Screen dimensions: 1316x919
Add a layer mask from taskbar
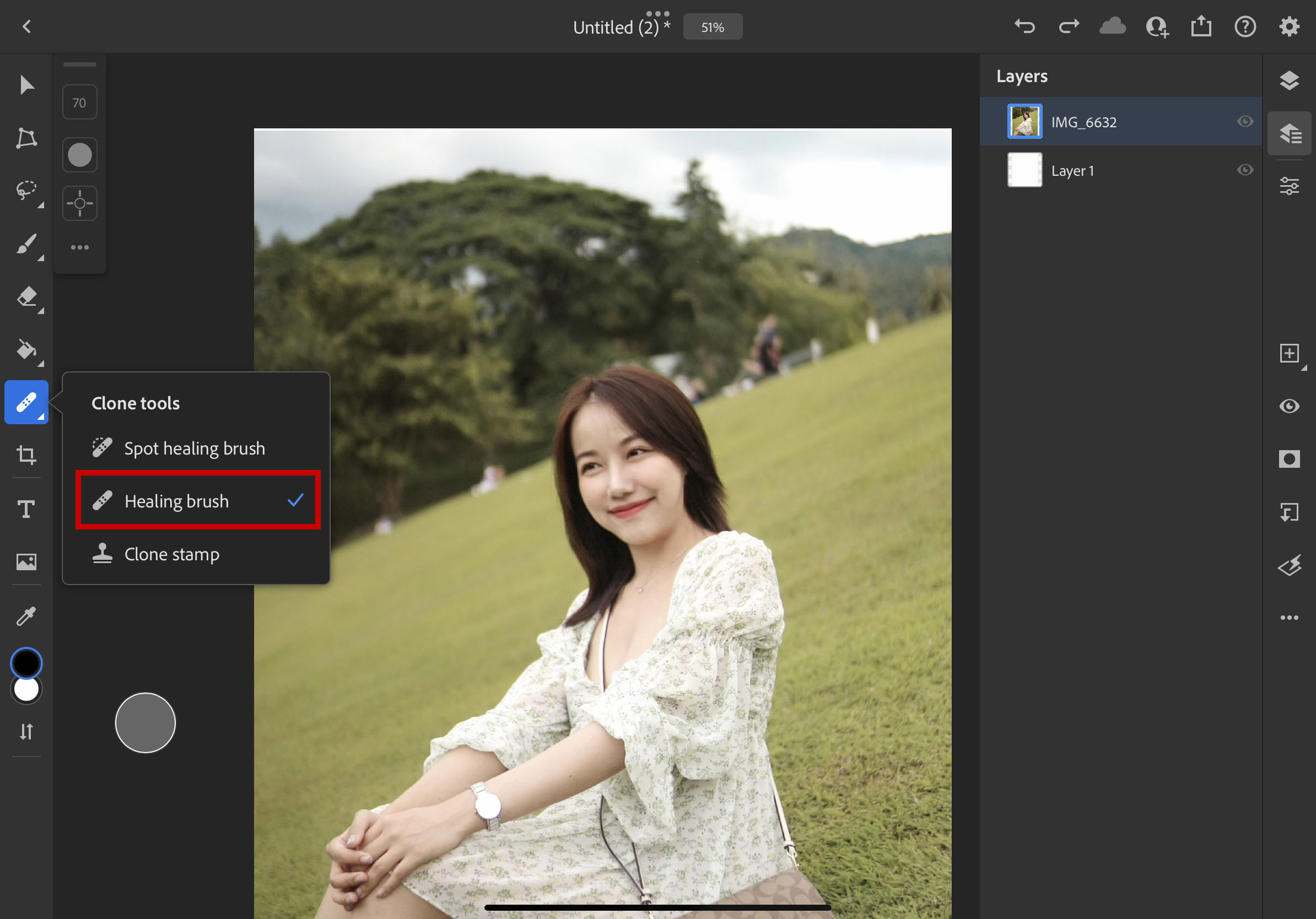click(x=1288, y=459)
